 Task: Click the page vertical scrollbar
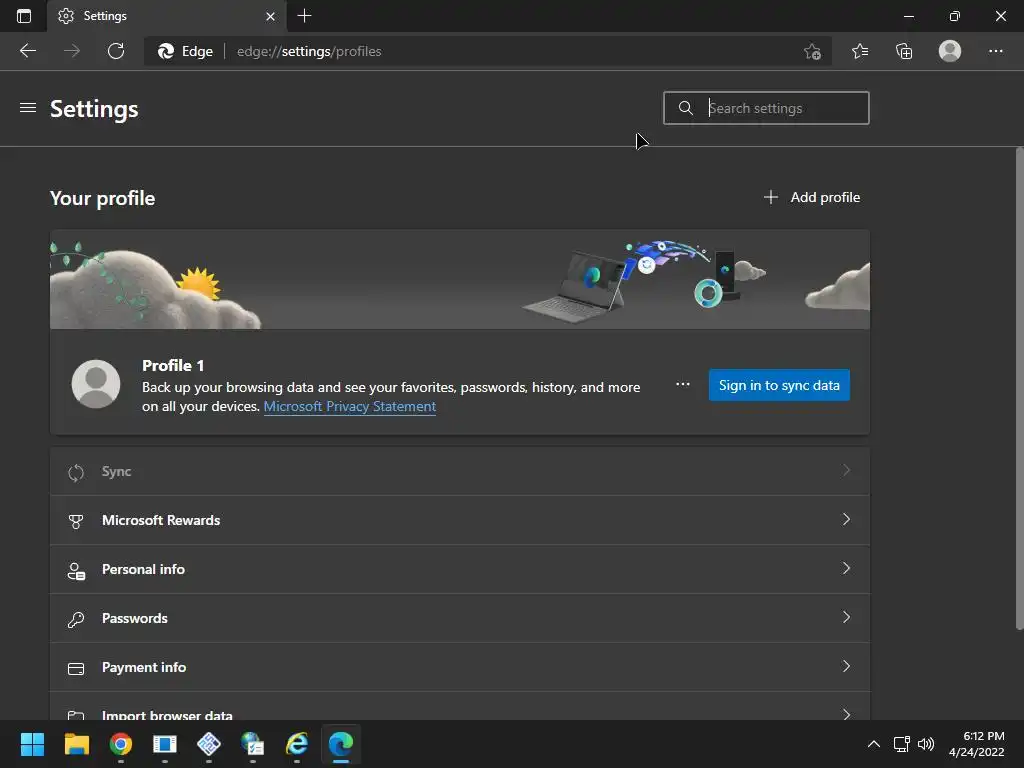1019,389
